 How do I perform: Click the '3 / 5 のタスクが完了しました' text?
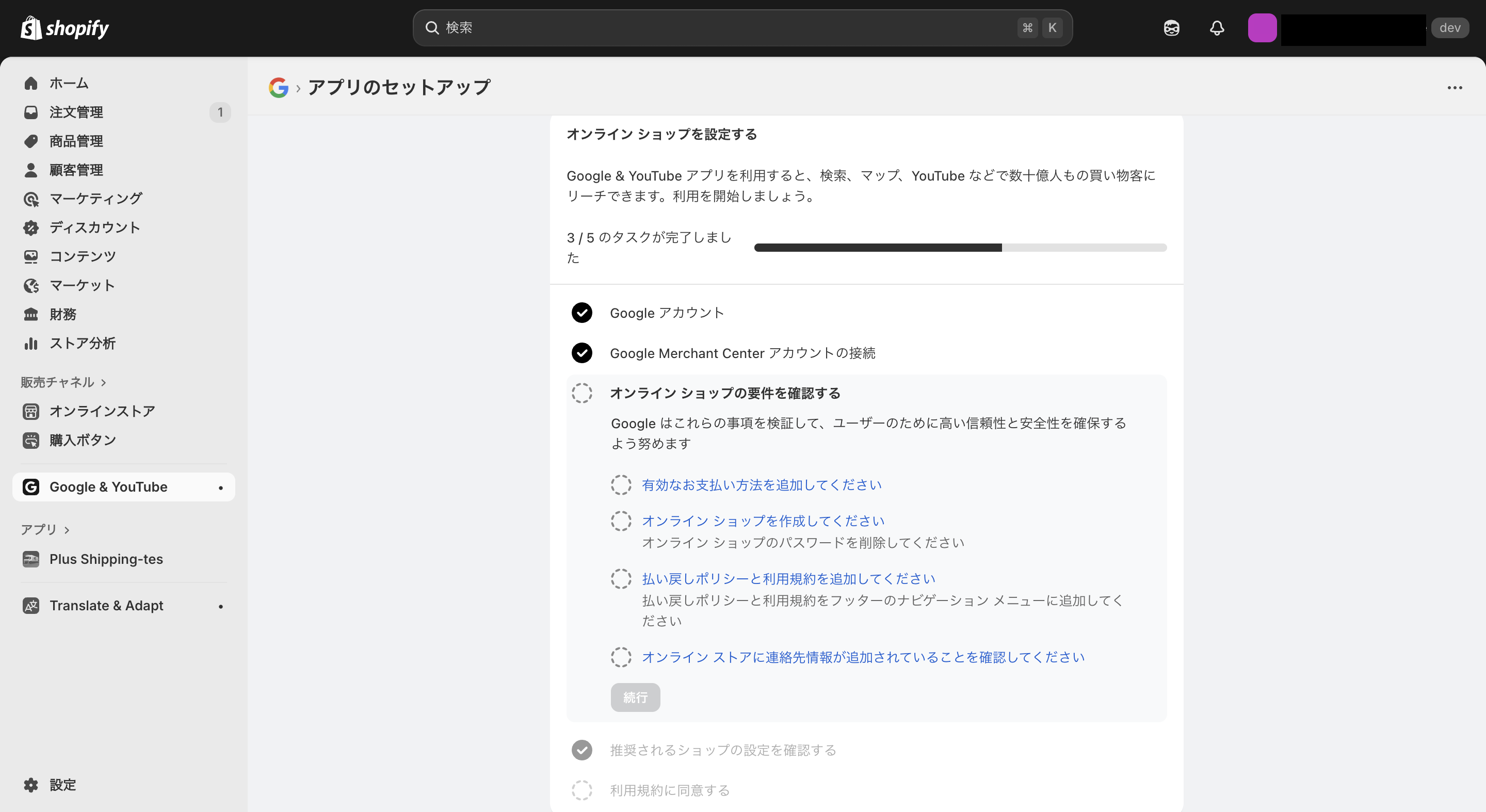[x=649, y=248]
